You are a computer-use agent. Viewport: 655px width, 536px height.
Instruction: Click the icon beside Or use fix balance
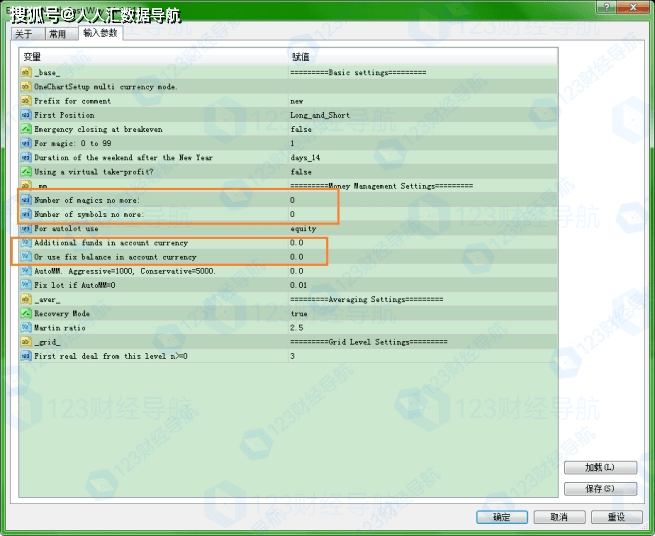coord(26,257)
